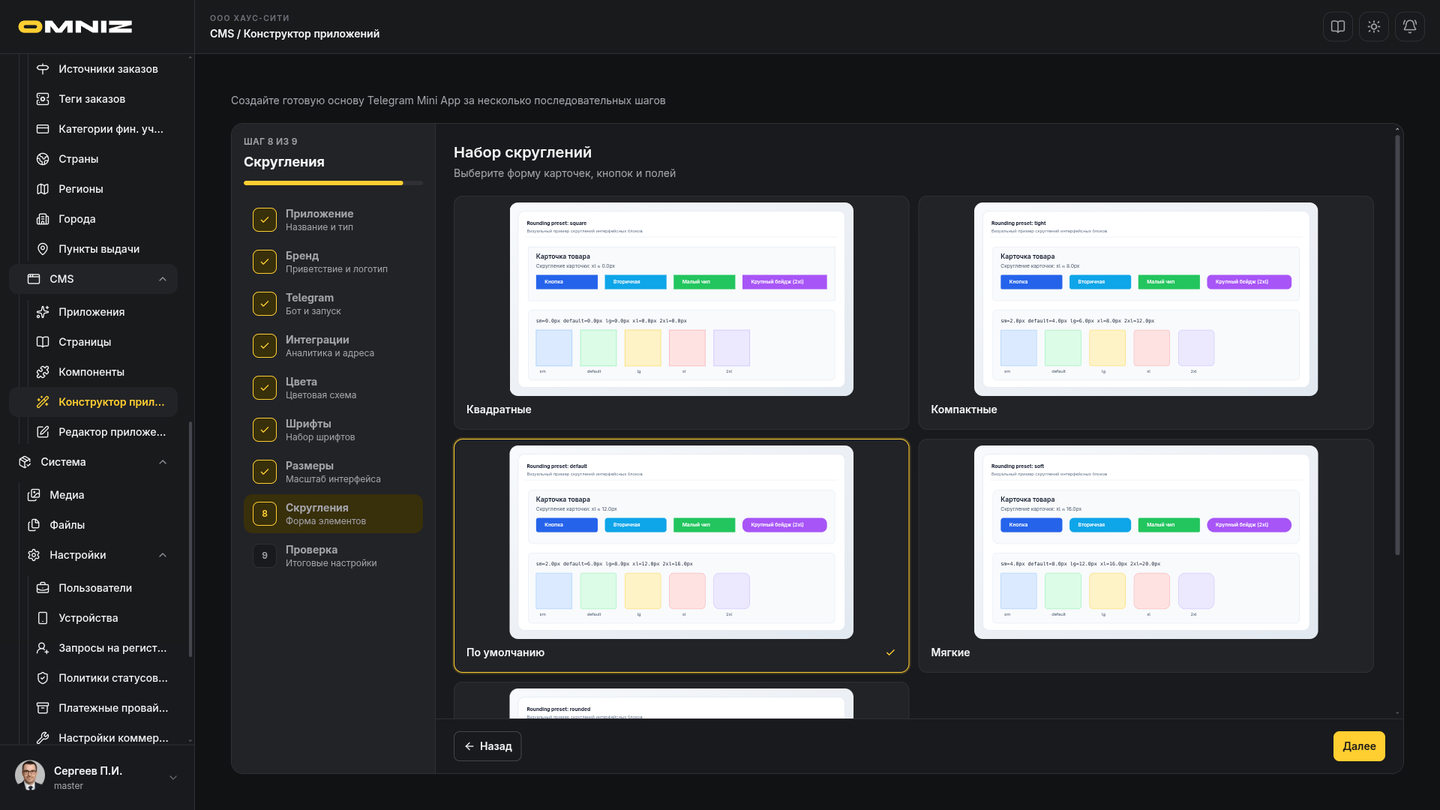Click the Политики статусов shield icon
The image size is (1440, 810).
(x=43, y=678)
